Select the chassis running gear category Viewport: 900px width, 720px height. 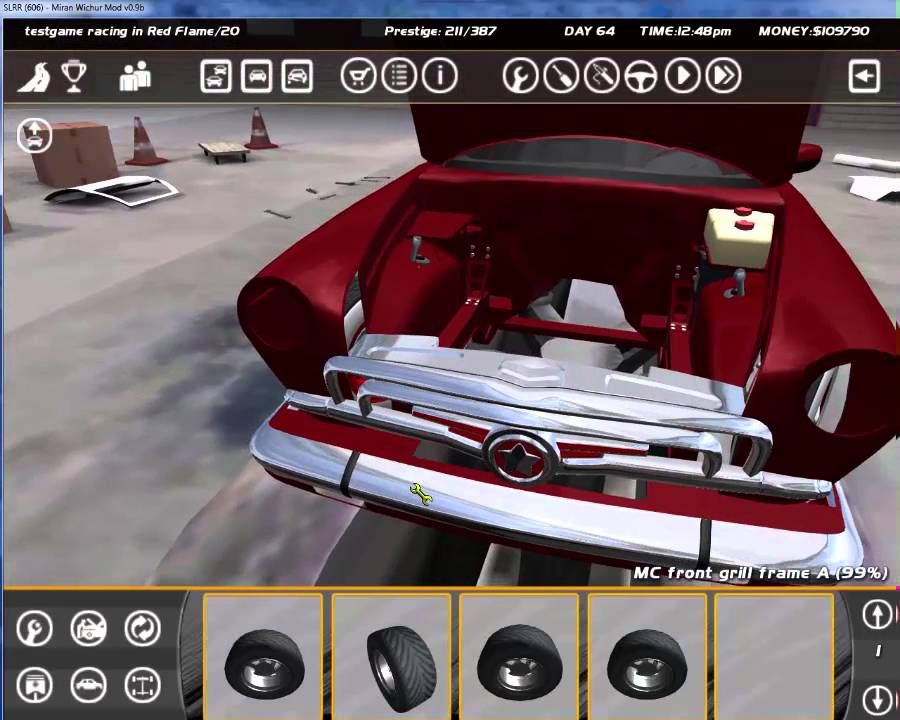coord(142,684)
